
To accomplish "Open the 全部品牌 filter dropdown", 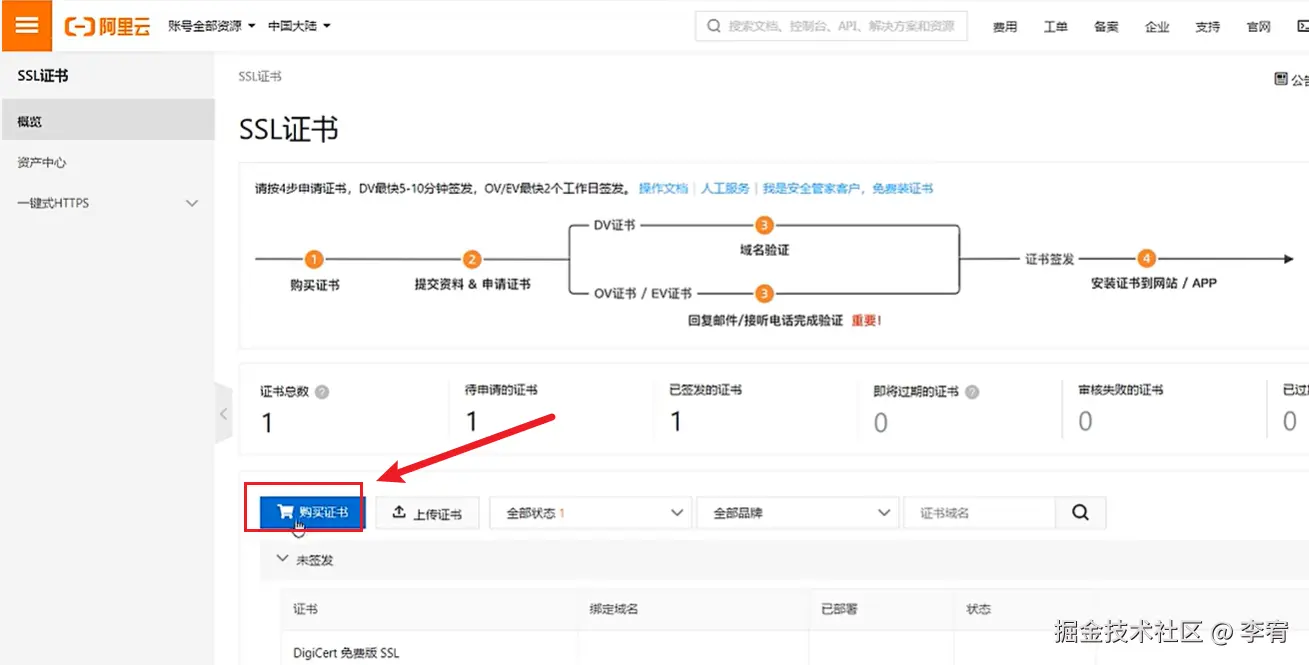I will 797,513.
